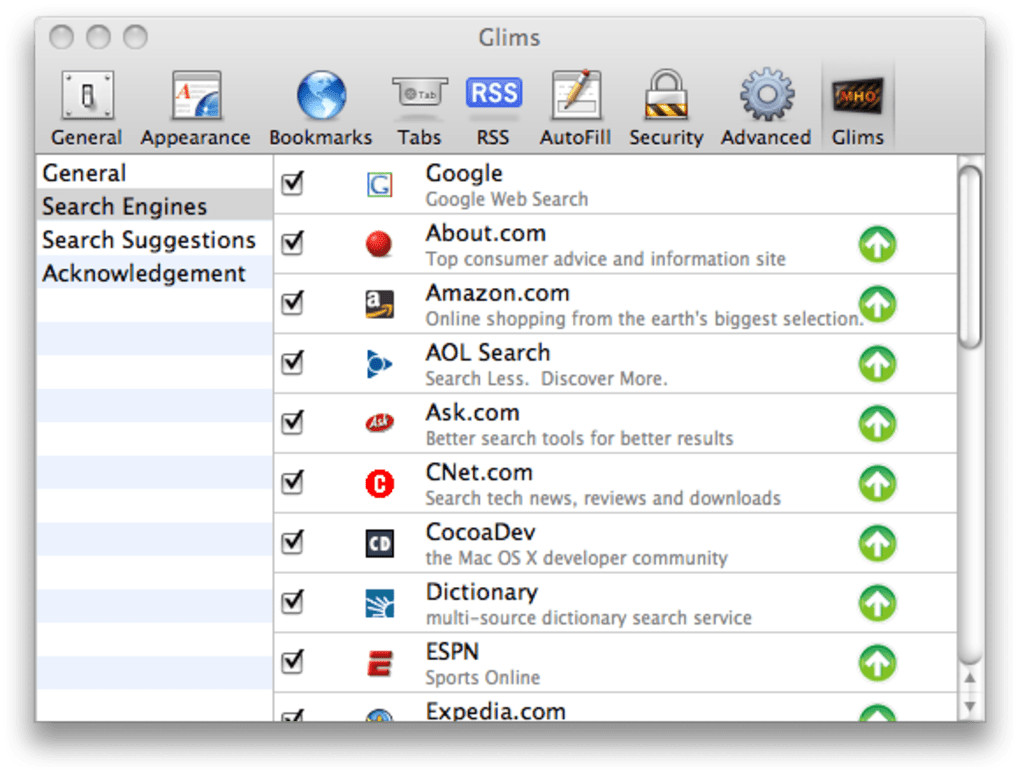Disable the Amazon.com search engine checkbox
1020x774 pixels.
tap(293, 302)
